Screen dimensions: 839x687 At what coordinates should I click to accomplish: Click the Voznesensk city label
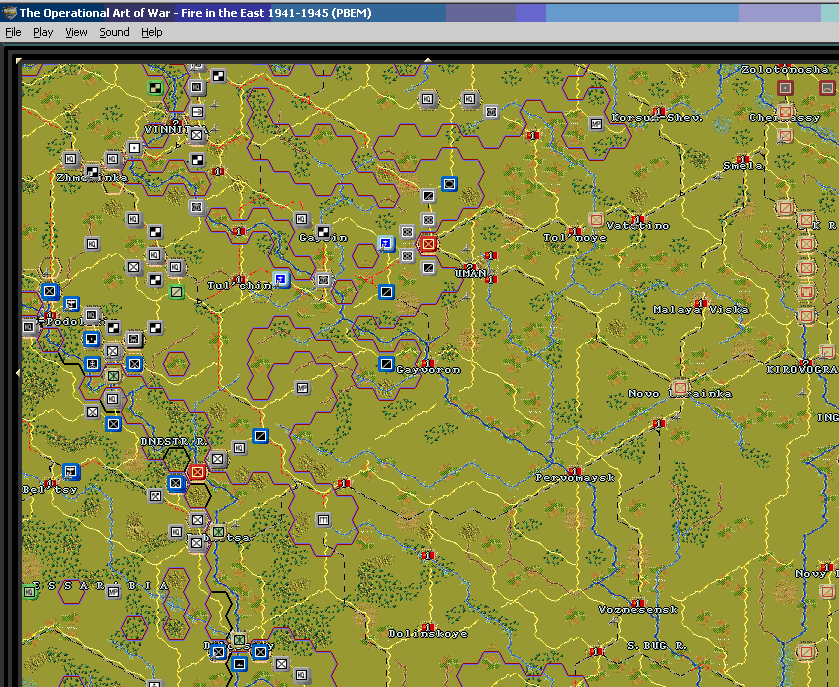(x=638, y=609)
